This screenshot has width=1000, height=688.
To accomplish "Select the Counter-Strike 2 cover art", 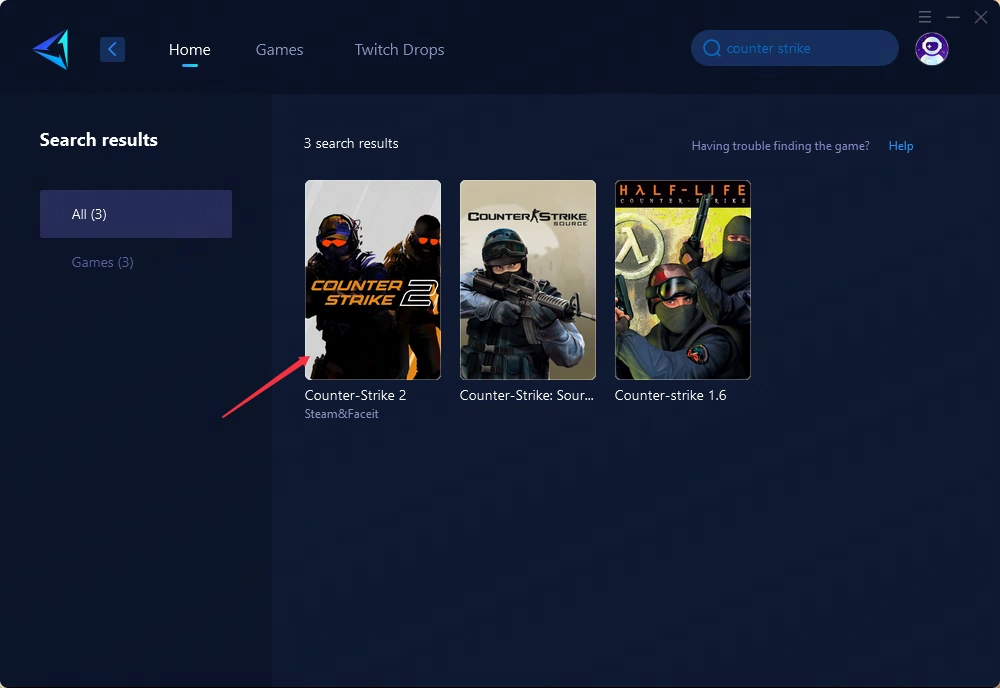I will click(x=373, y=280).
